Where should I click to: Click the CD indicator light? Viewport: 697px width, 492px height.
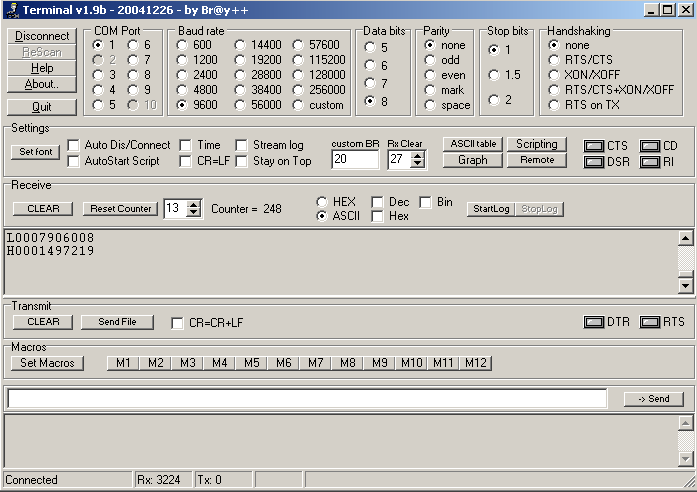[650, 146]
